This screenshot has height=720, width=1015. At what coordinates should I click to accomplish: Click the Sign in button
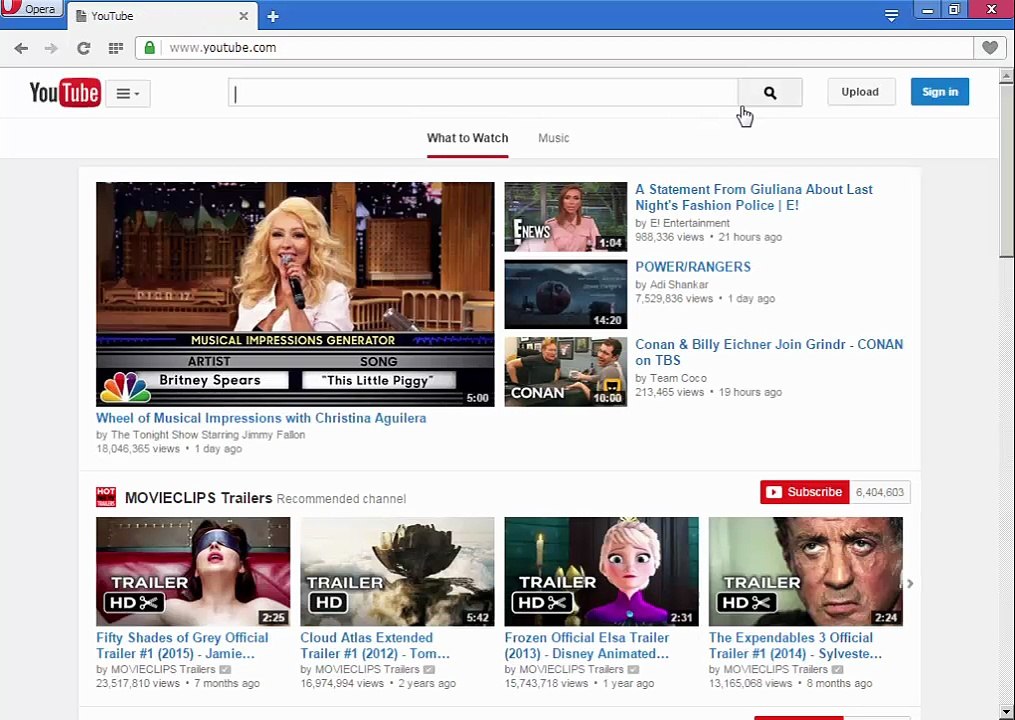(x=940, y=92)
